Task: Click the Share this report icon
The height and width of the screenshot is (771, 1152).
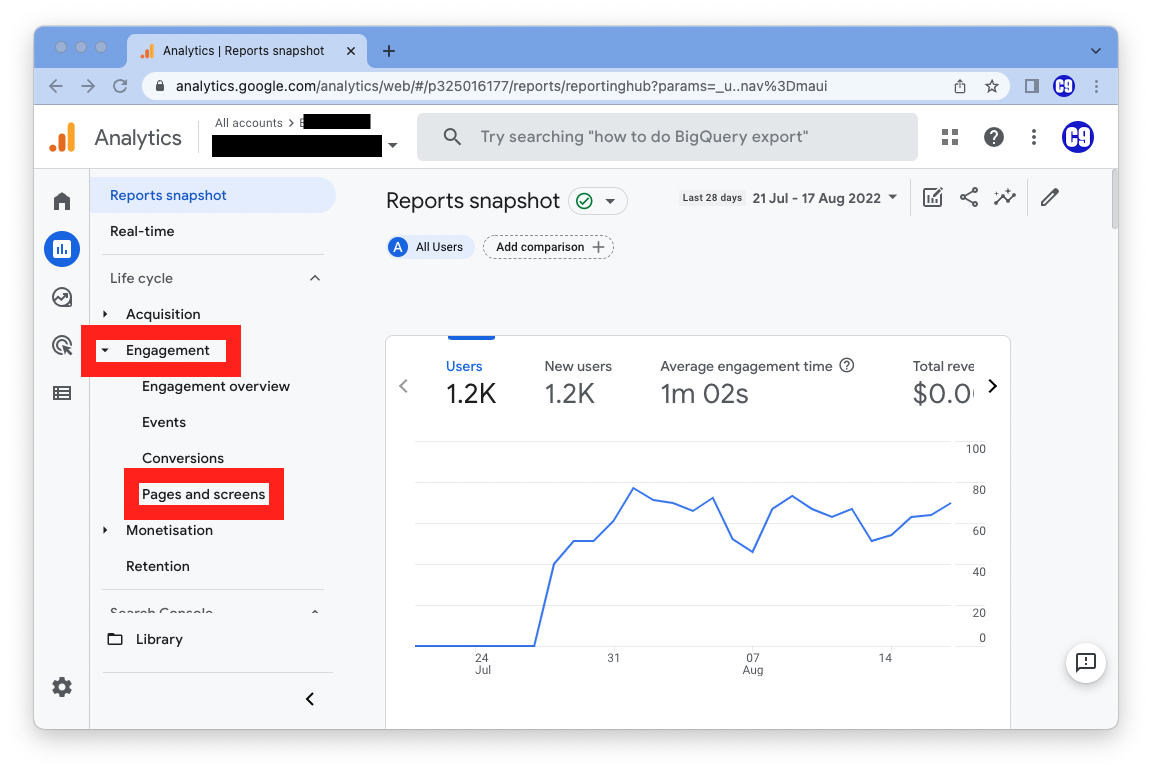Action: point(968,198)
